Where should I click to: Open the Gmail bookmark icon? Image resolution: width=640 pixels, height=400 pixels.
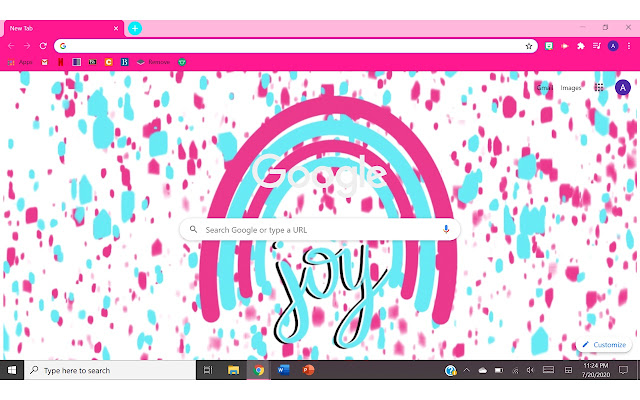(44, 62)
